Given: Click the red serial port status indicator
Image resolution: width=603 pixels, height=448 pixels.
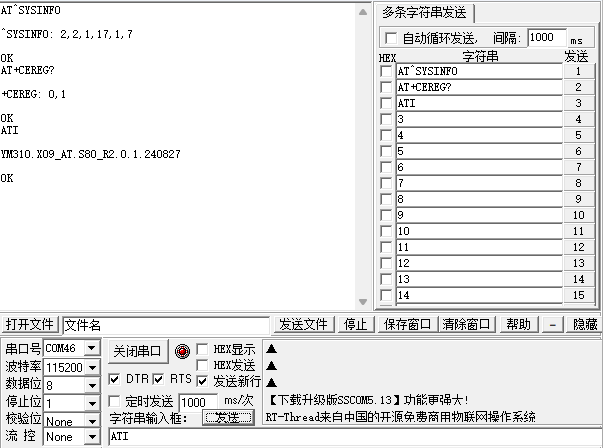Looking at the screenshot, I should tap(182, 351).
